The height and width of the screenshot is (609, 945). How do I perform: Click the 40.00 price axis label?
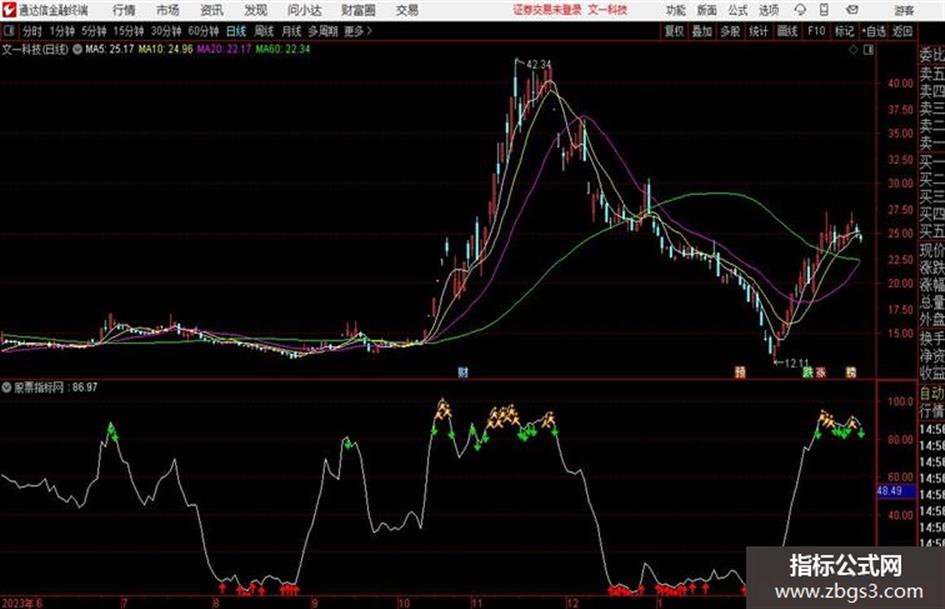[900, 84]
